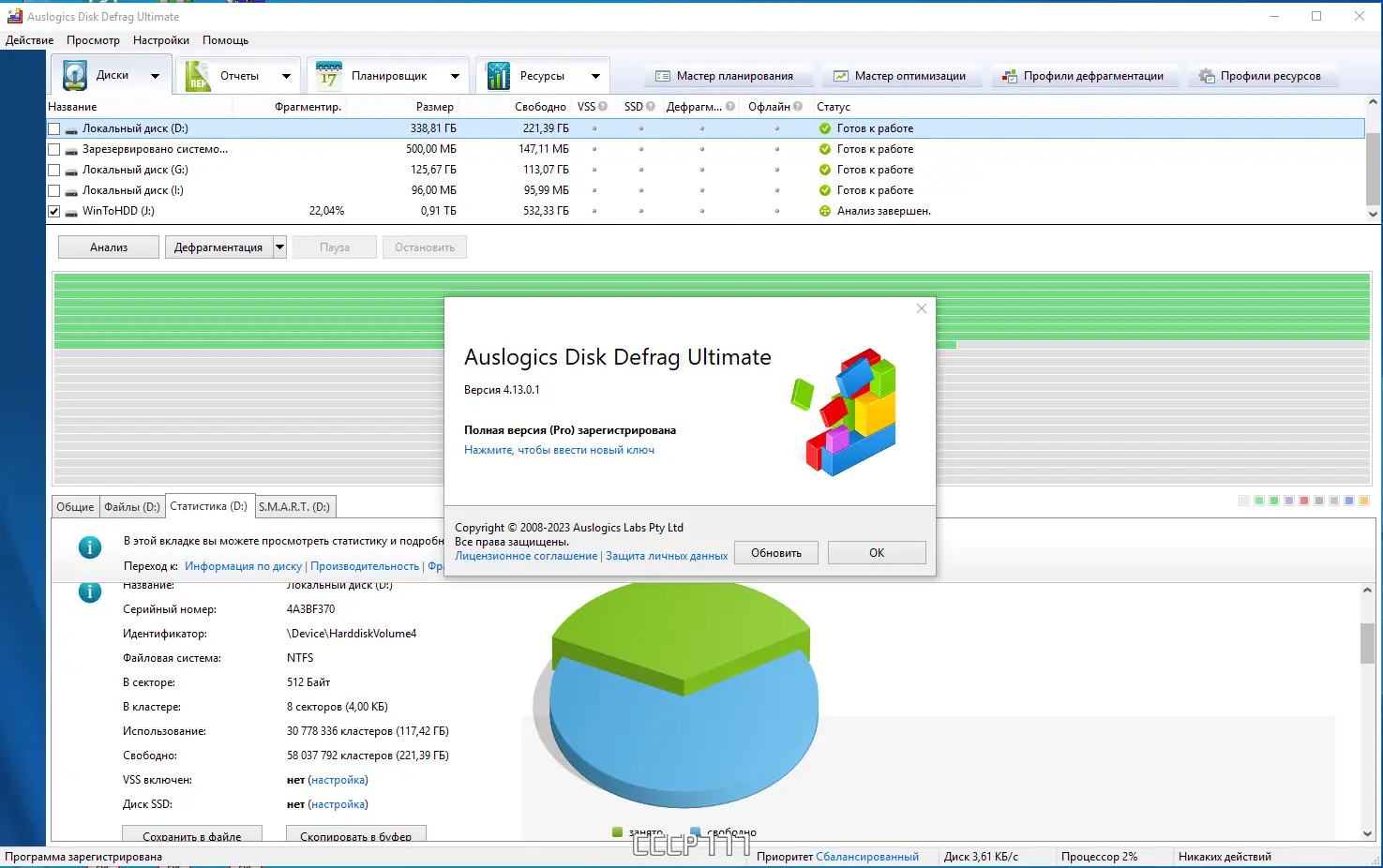Click the orange swatch in the cluster map legend
Screen dimensions: 1383x868
(1364, 501)
